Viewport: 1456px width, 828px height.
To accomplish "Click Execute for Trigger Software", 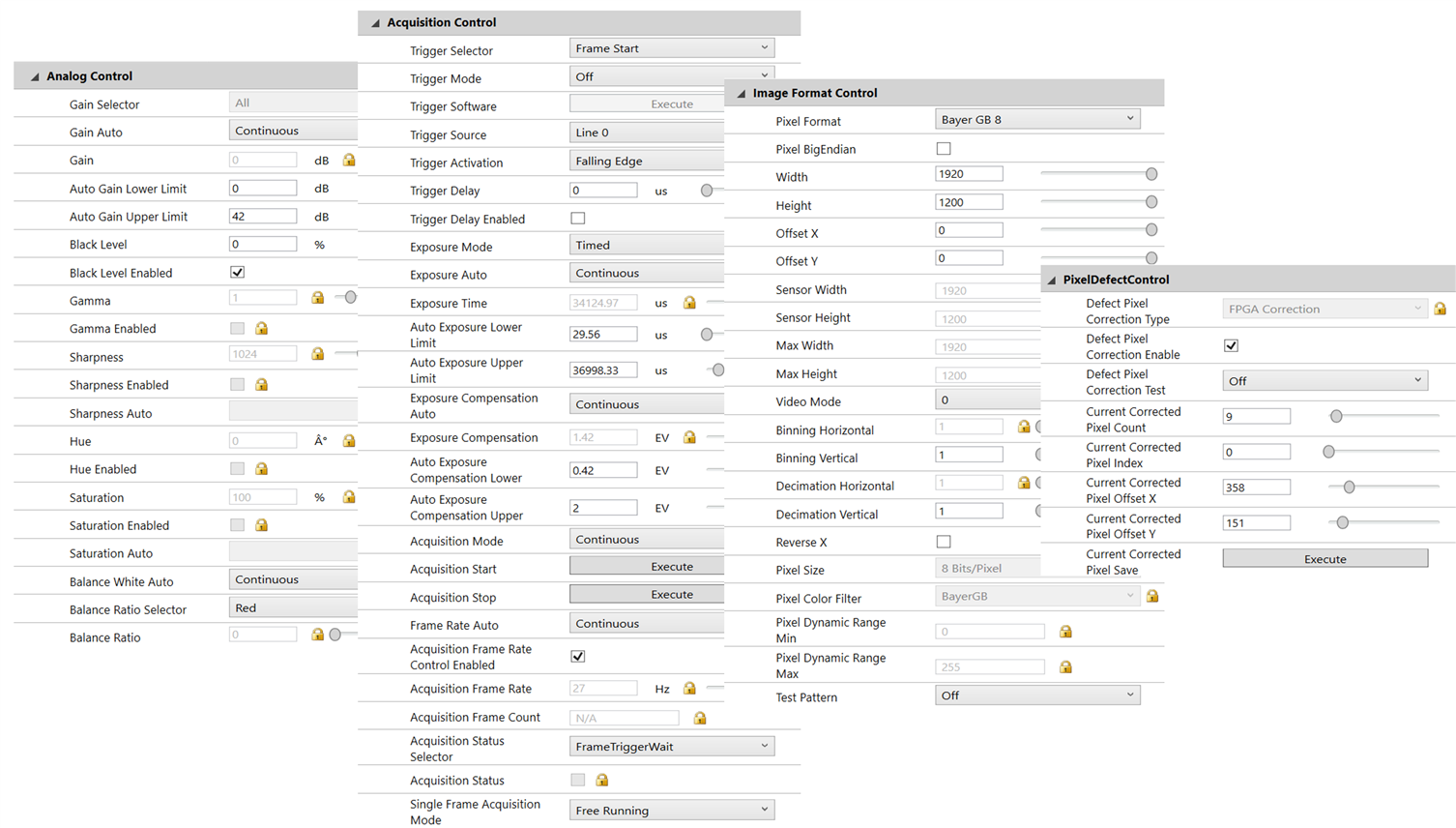I will tap(647, 103).
